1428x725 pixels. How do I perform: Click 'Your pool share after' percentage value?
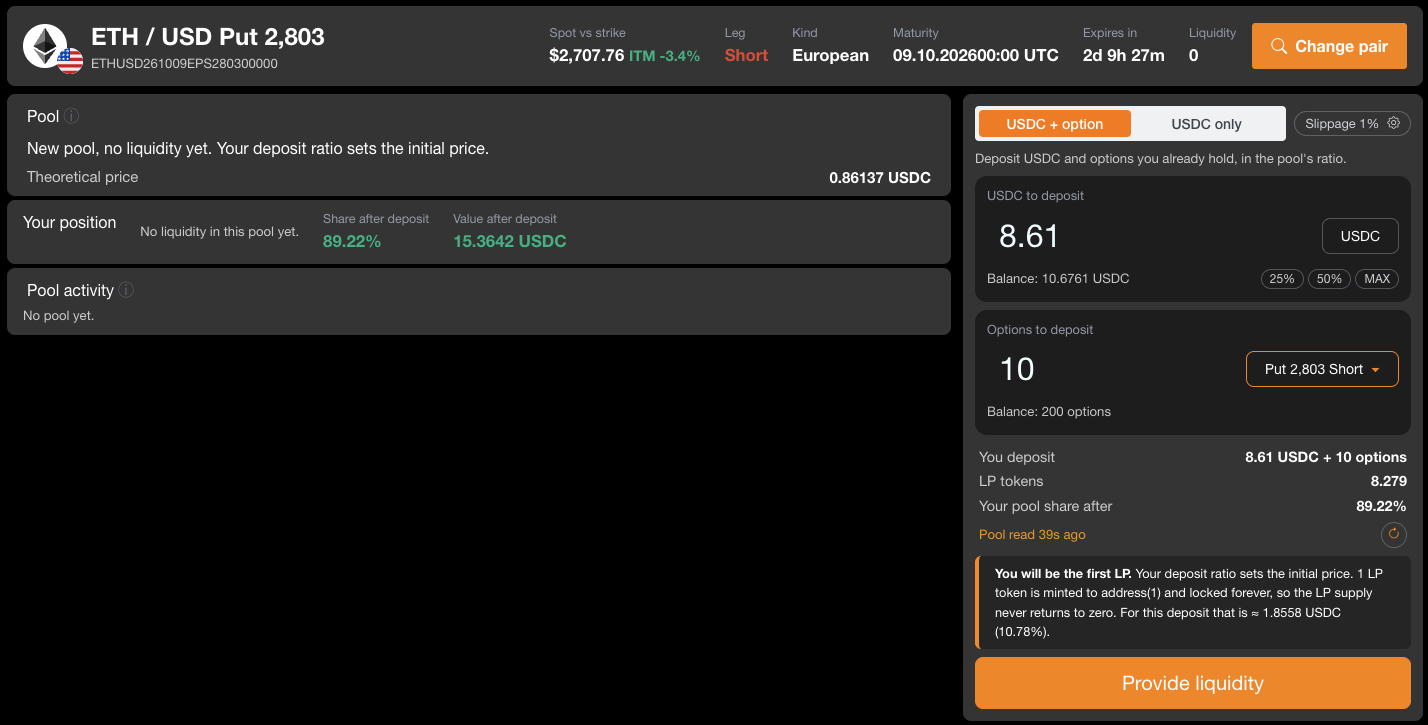[1381, 506]
